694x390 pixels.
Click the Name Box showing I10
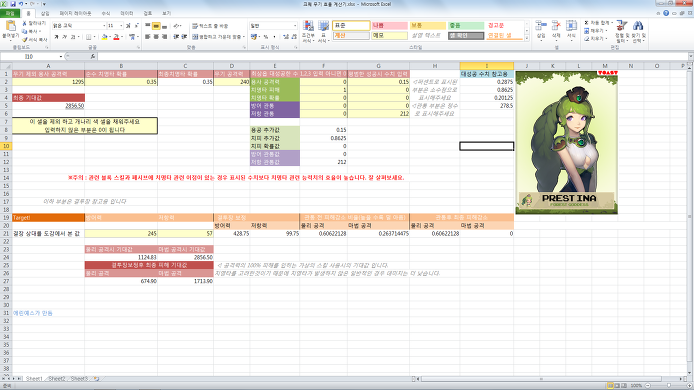click(29, 57)
